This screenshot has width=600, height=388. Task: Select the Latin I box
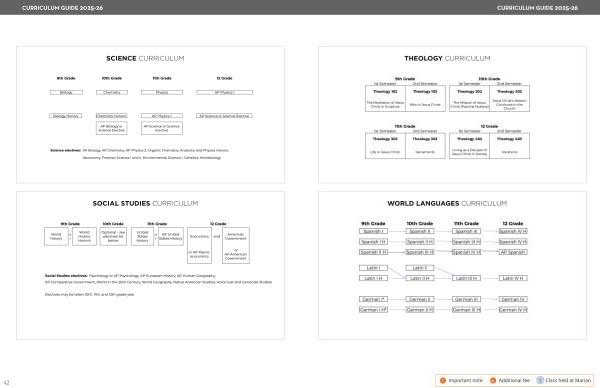[373, 268]
